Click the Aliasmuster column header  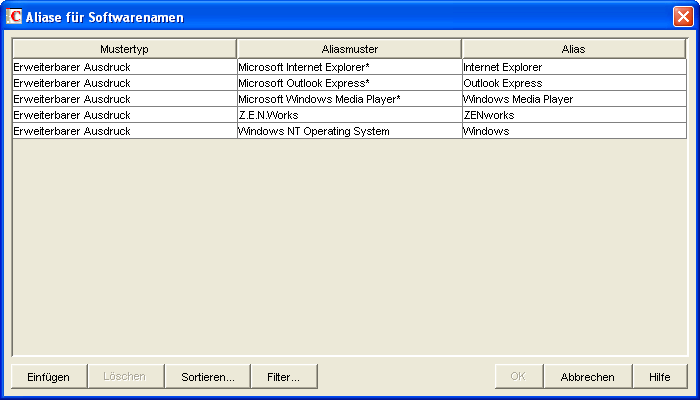coord(350,49)
